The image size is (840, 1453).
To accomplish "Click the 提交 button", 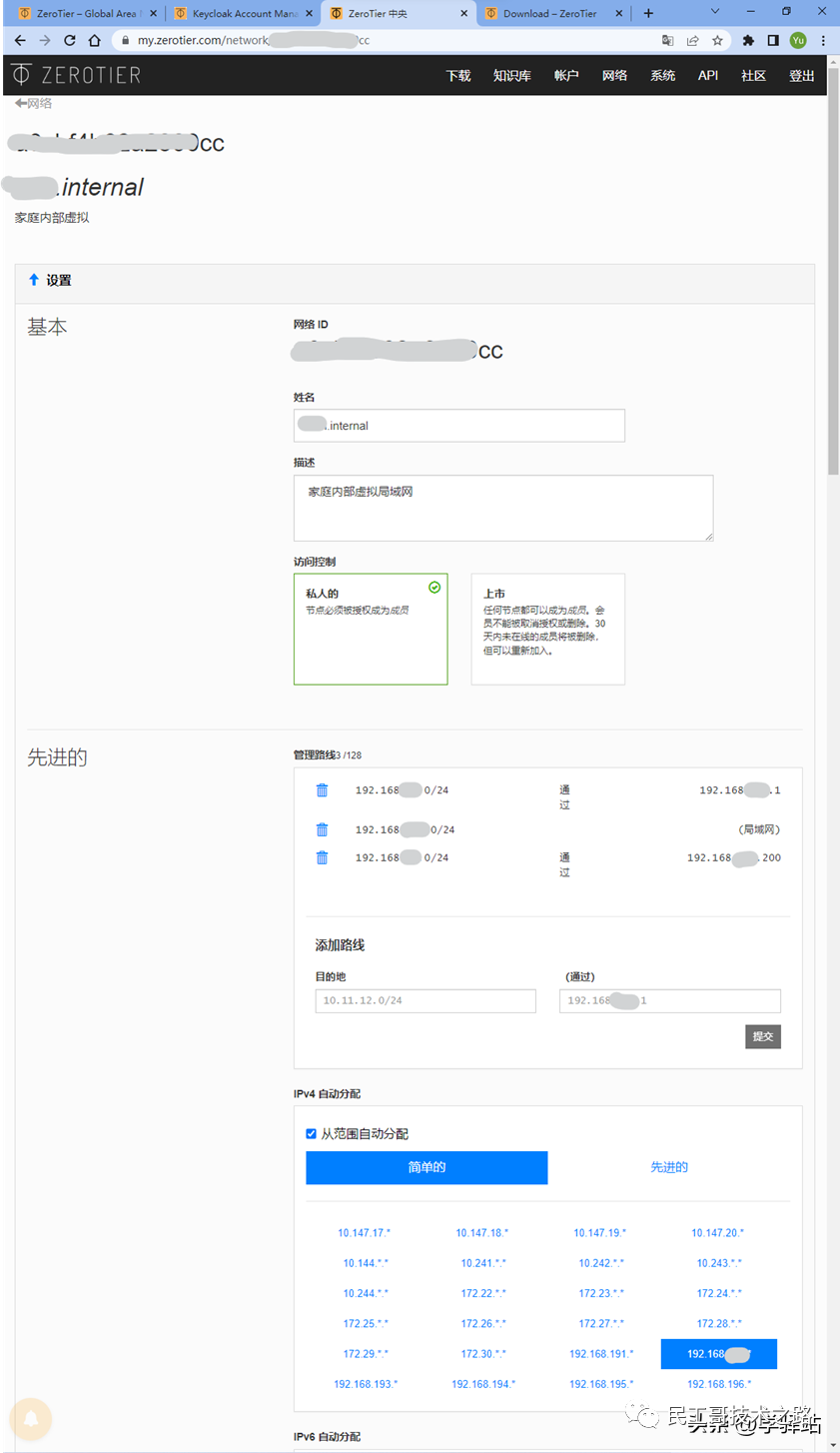I will [x=763, y=1036].
